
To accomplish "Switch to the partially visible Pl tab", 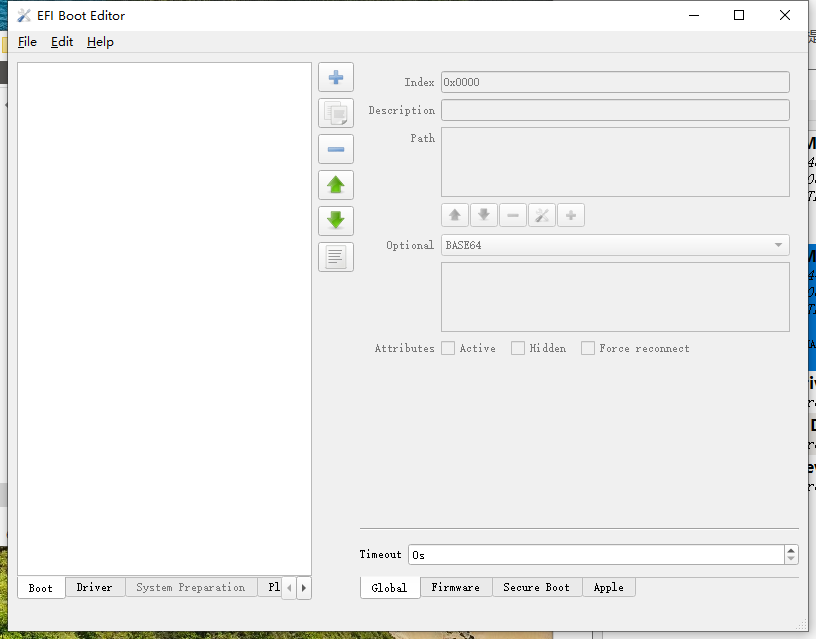I will (271, 587).
